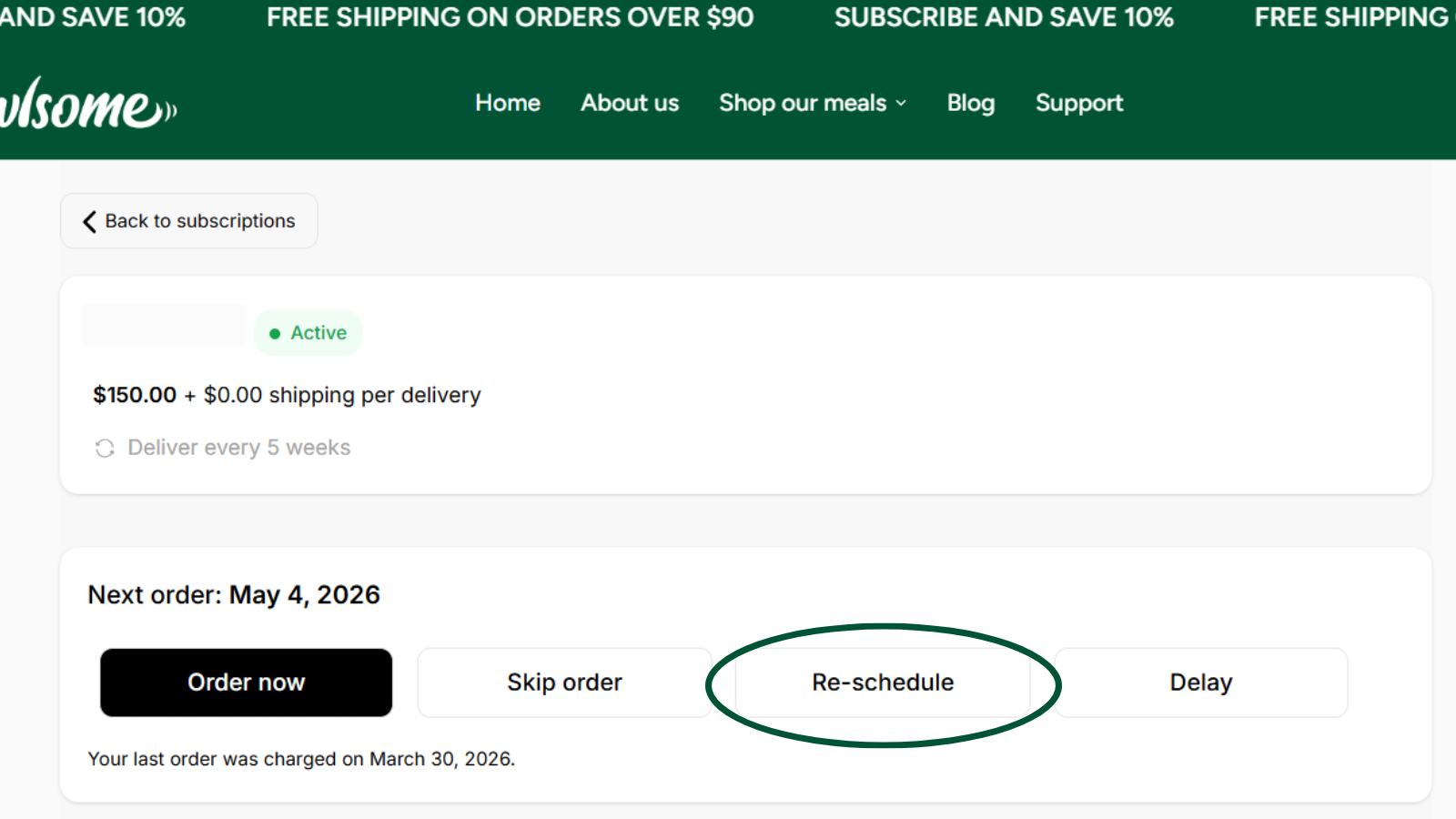
Task: Click the Wholesome logo
Action: pyautogui.click(x=86, y=104)
